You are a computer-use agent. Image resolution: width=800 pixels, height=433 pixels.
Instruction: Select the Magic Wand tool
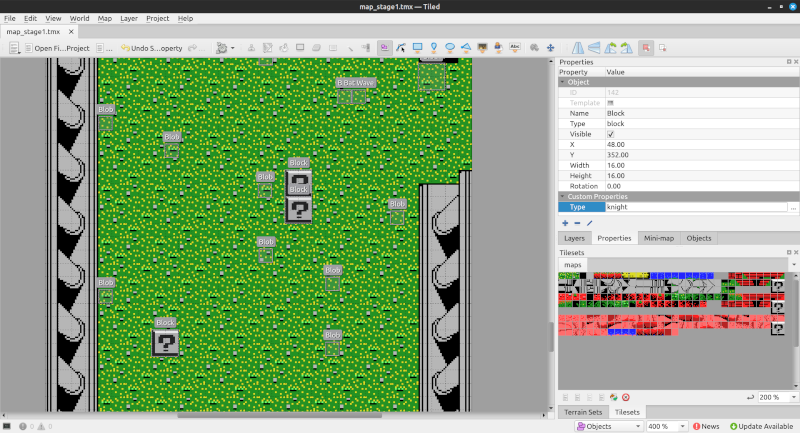pos(349,48)
